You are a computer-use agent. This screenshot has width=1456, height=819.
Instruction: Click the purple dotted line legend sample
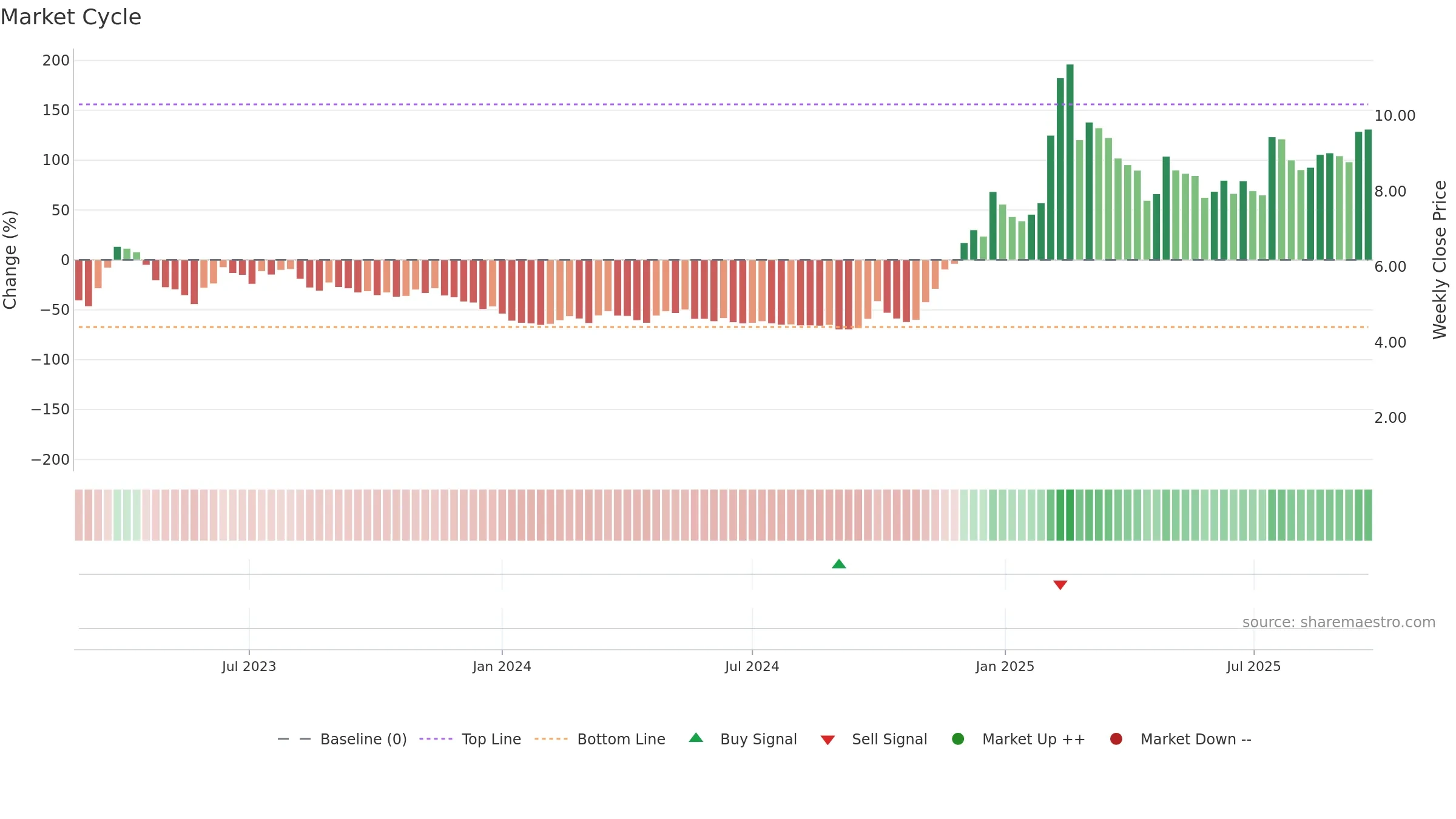(x=436, y=739)
